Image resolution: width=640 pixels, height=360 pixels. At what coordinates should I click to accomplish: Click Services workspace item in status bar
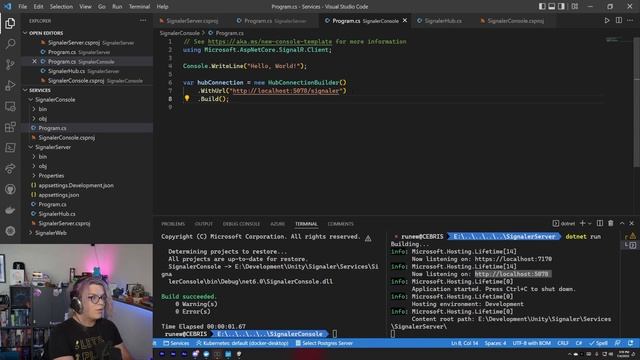click(x=176, y=343)
